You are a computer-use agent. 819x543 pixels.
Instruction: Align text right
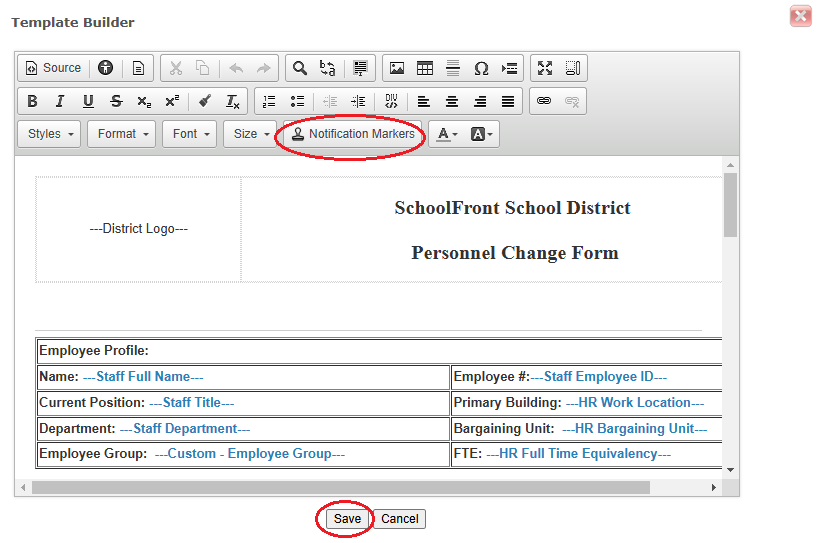[x=480, y=101]
